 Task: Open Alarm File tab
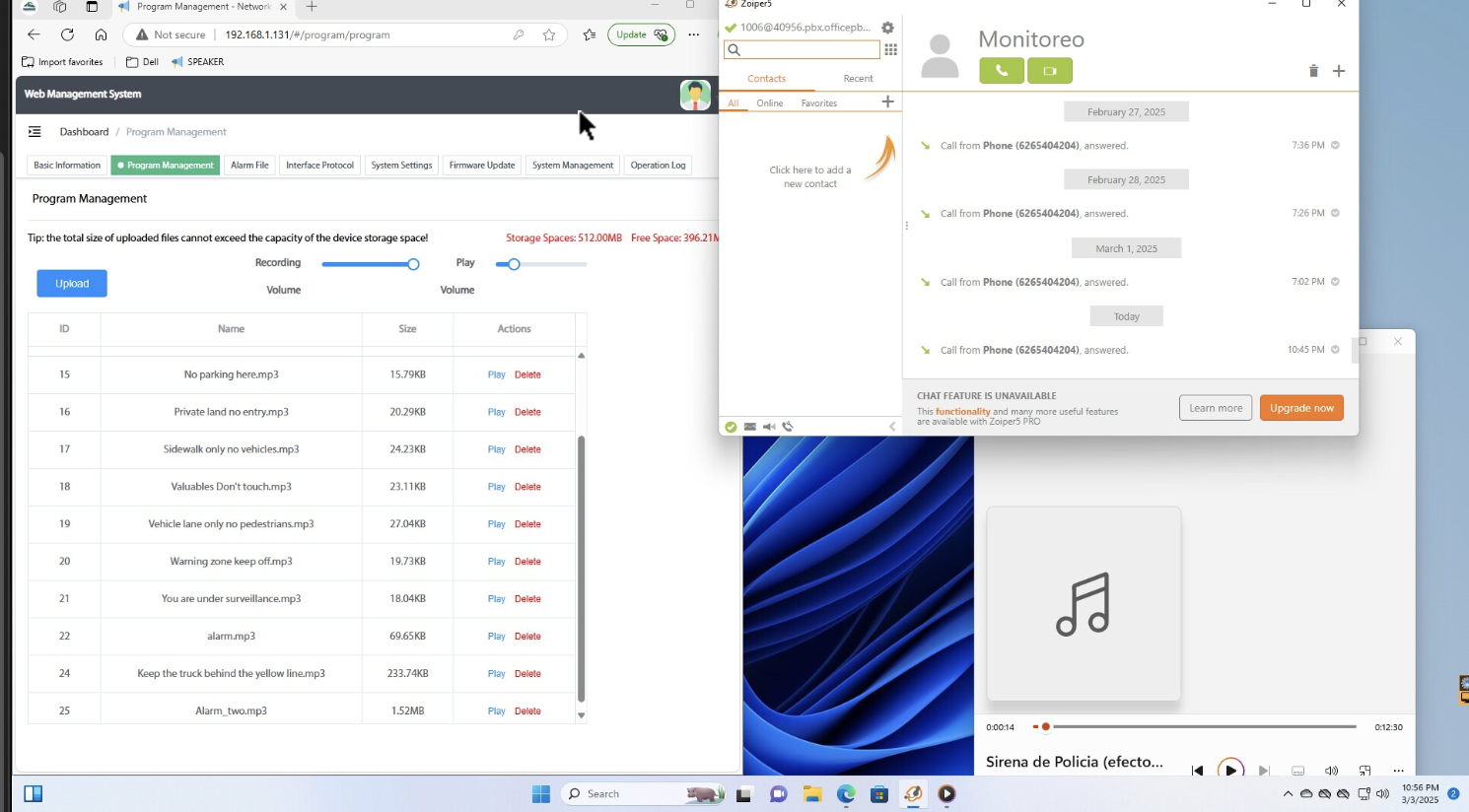click(x=249, y=166)
